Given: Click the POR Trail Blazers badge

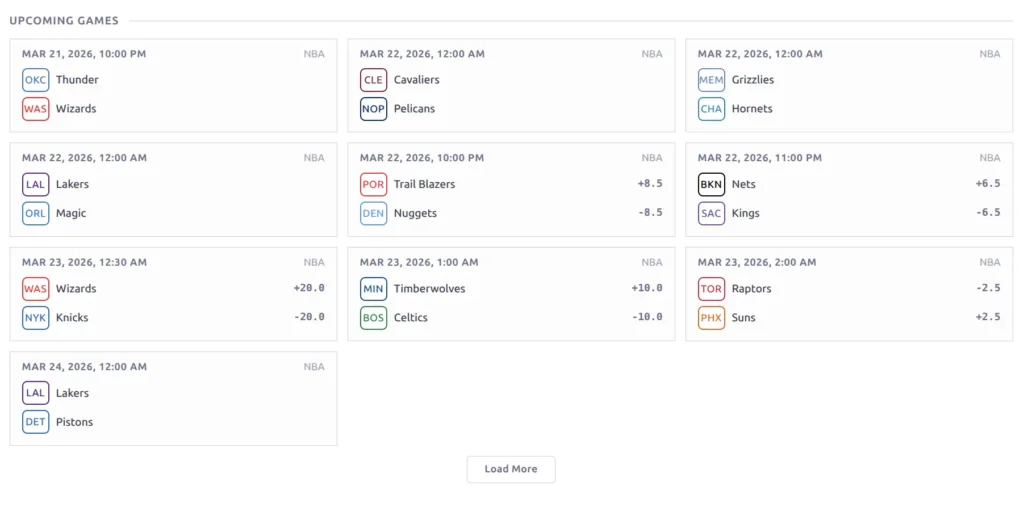Looking at the screenshot, I should tap(374, 184).
